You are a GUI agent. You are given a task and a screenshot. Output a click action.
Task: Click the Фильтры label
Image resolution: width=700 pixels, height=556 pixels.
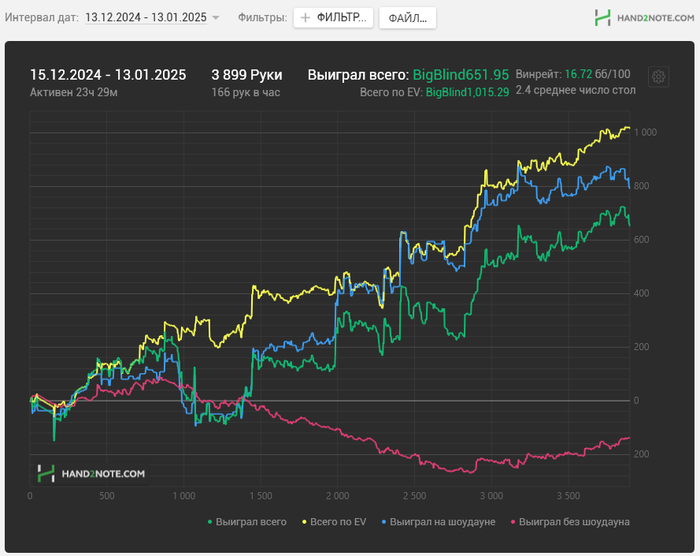[x=262, y=18]
